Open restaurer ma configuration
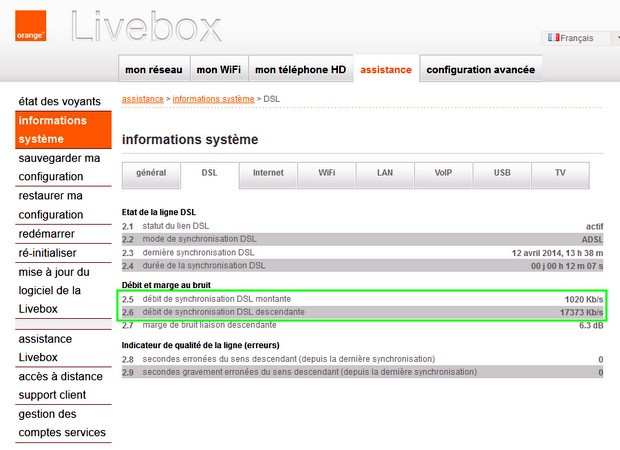Screen dimensions: 620x450 [x=63, y=205]
